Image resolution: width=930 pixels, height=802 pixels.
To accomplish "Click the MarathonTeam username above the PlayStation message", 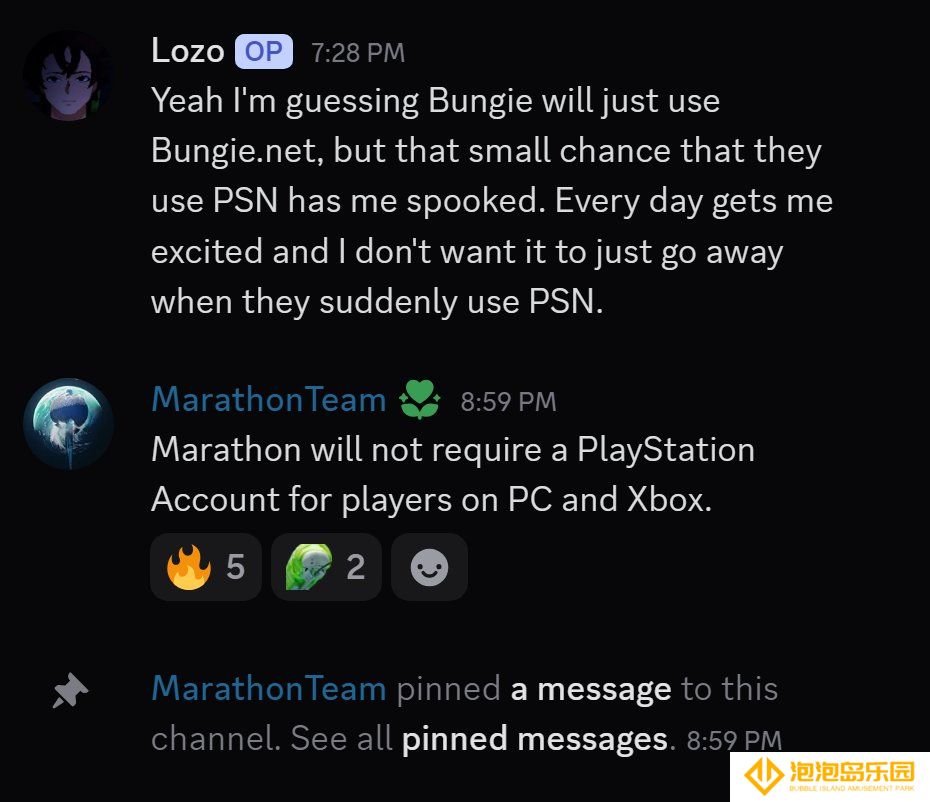I will click(x=269, y=399).
